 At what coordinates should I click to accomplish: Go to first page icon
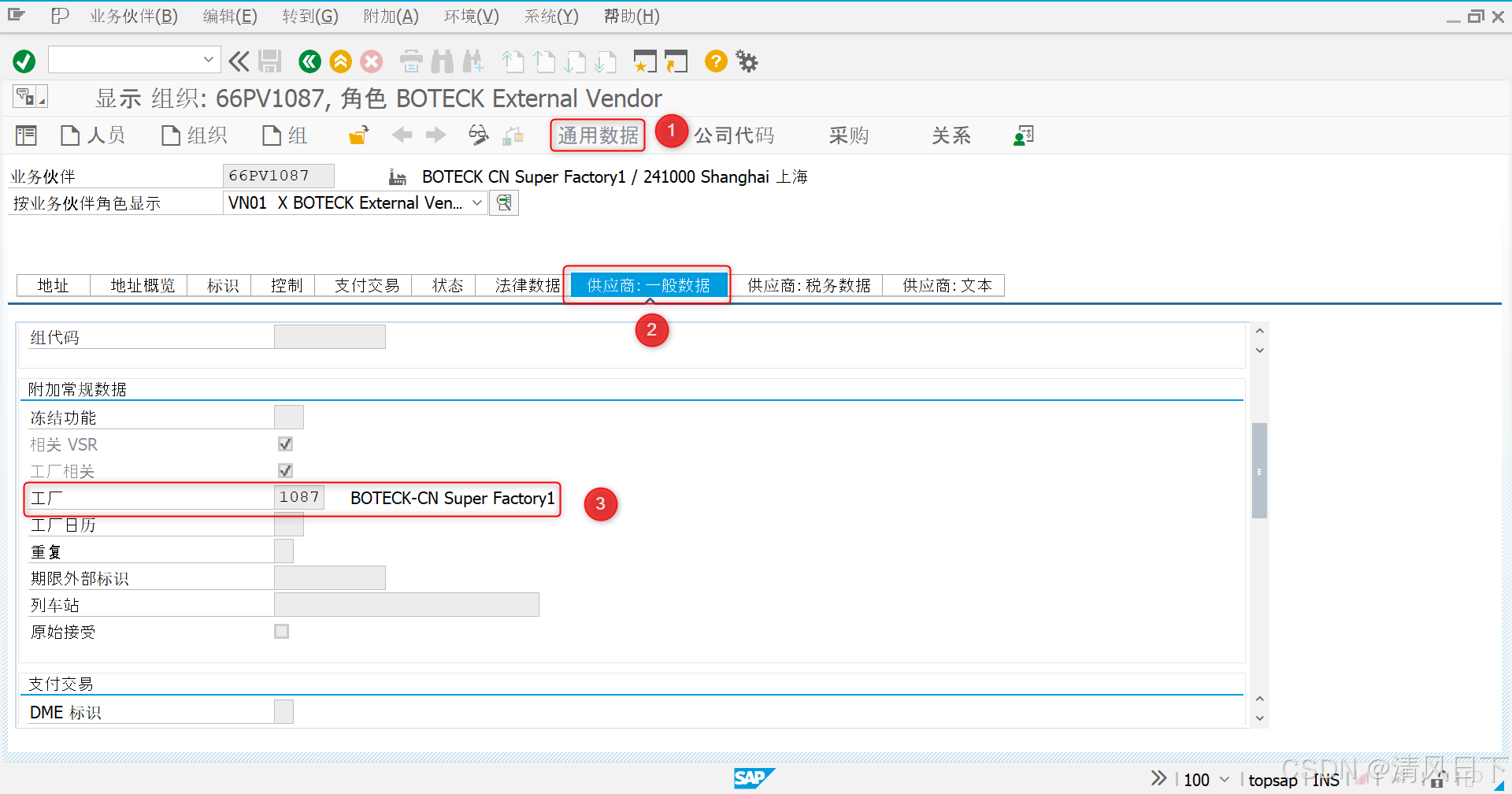coord(513,61)
